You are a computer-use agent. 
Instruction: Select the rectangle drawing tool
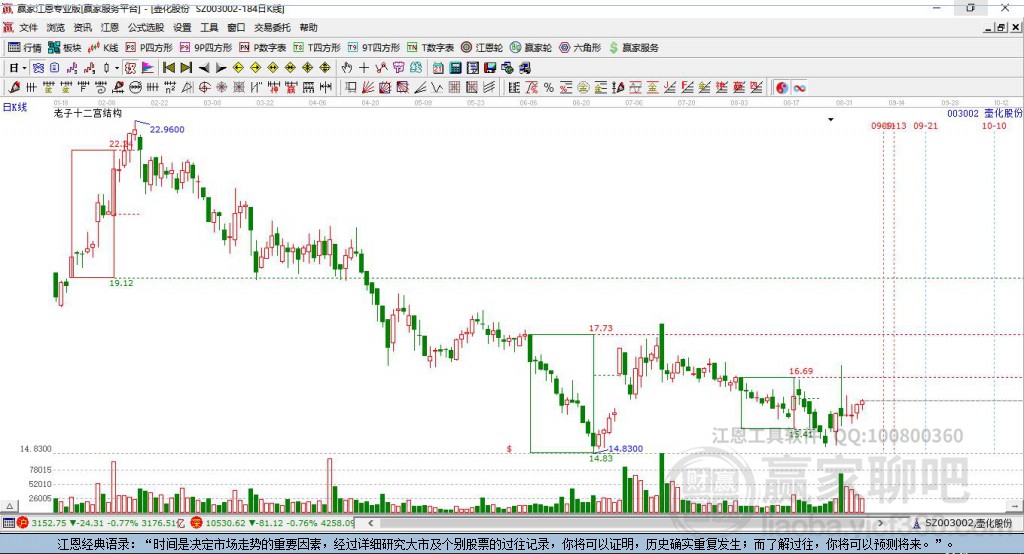point(351,88)
